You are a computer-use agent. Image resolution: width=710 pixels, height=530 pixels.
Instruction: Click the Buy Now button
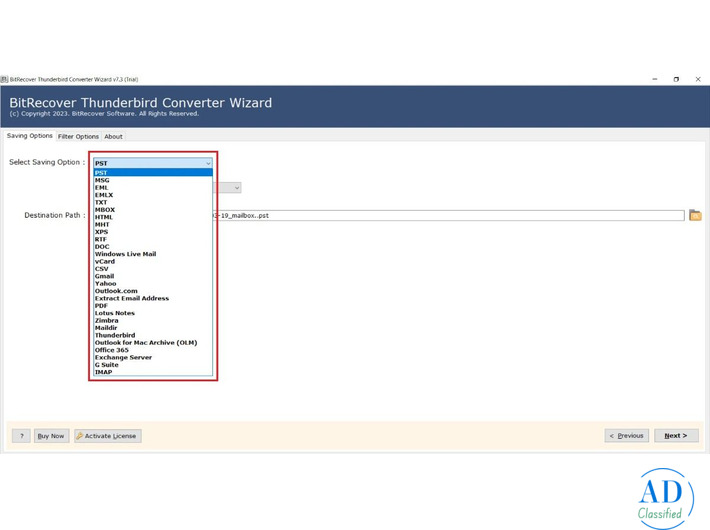52,436
